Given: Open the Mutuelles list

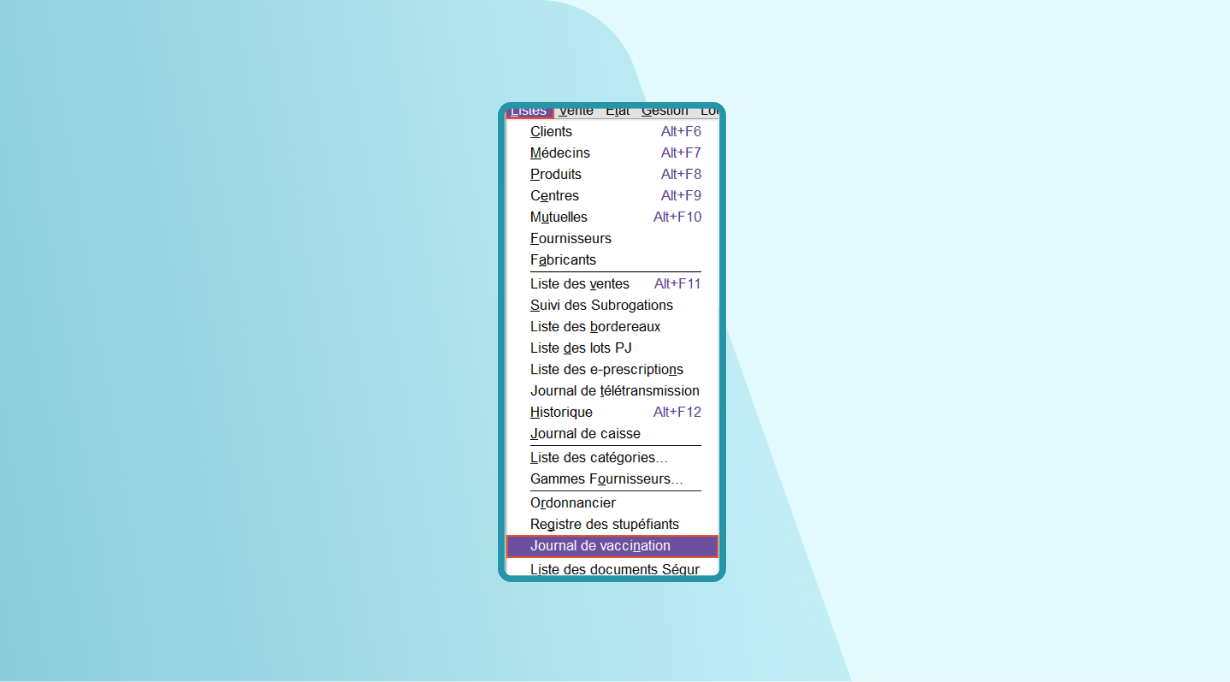Looking at the screenshot, I should tap(559, 217).
